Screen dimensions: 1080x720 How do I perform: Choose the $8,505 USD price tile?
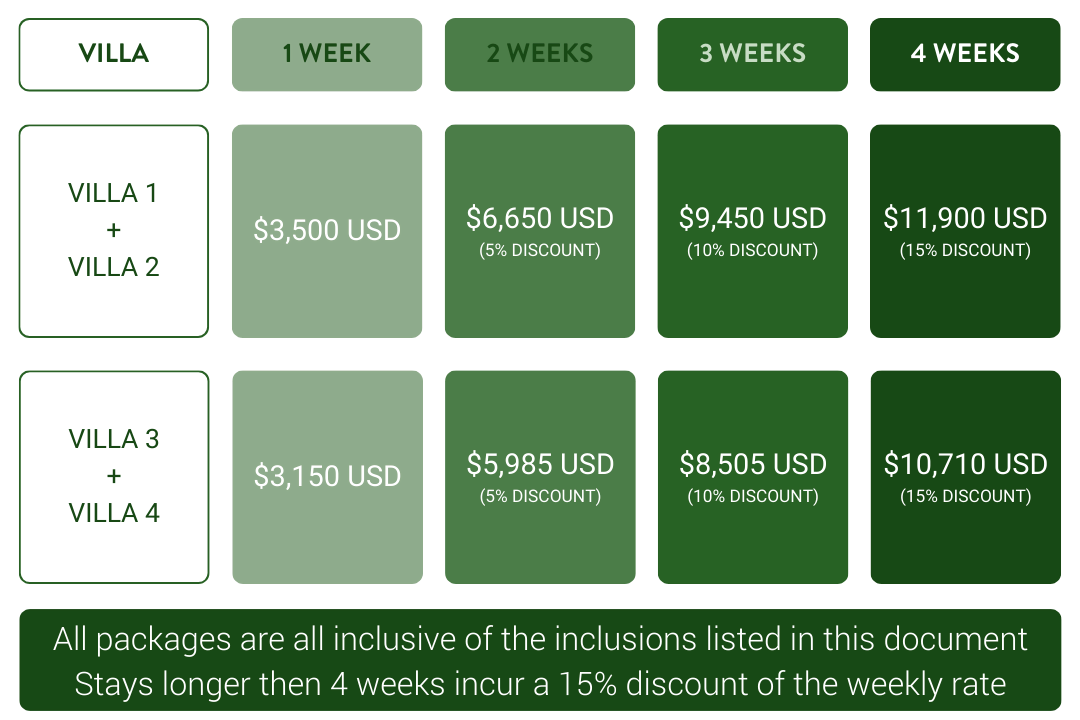point(753,477)
